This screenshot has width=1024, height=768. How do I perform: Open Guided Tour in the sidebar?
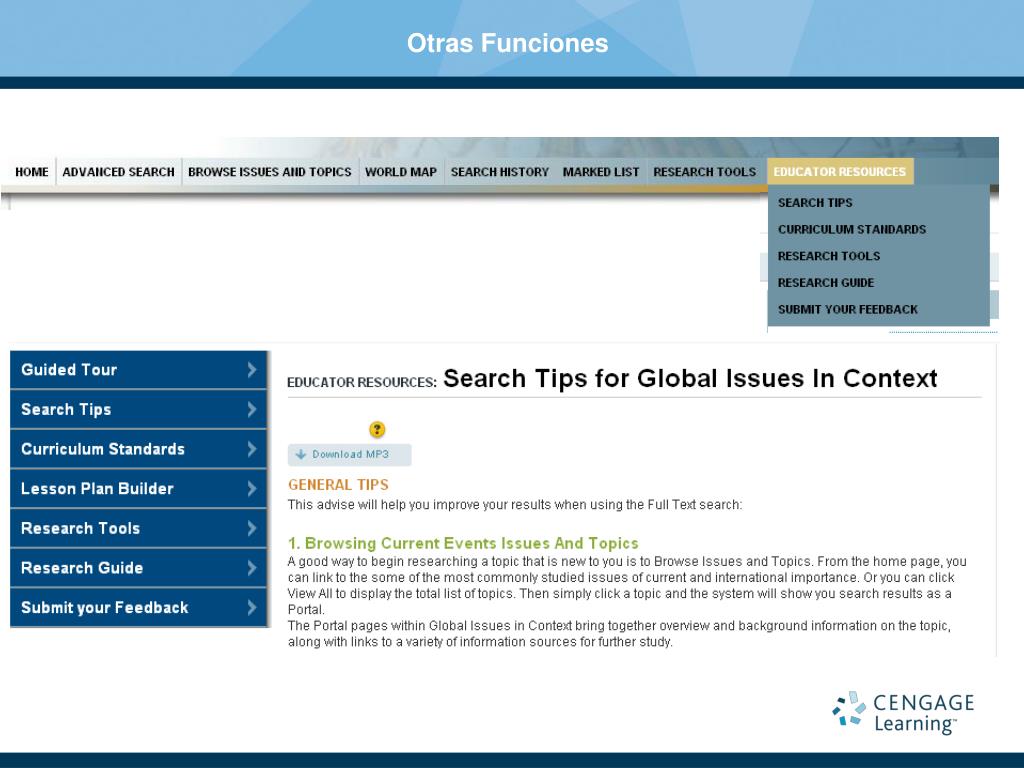coord(138,370)
